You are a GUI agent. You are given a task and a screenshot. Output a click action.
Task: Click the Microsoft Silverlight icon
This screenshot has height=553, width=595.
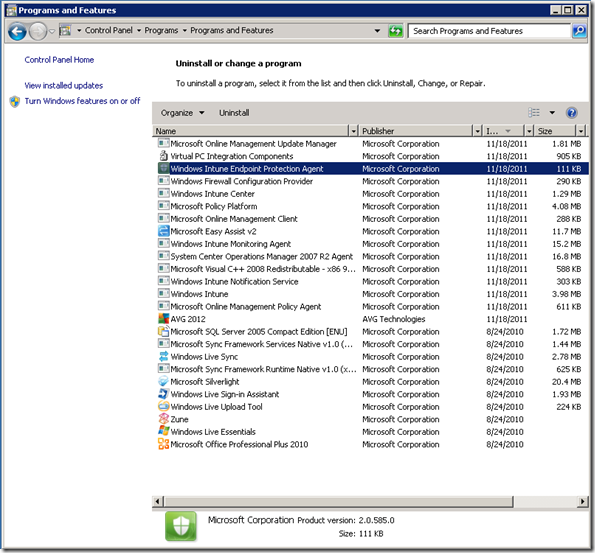(164, 381)
